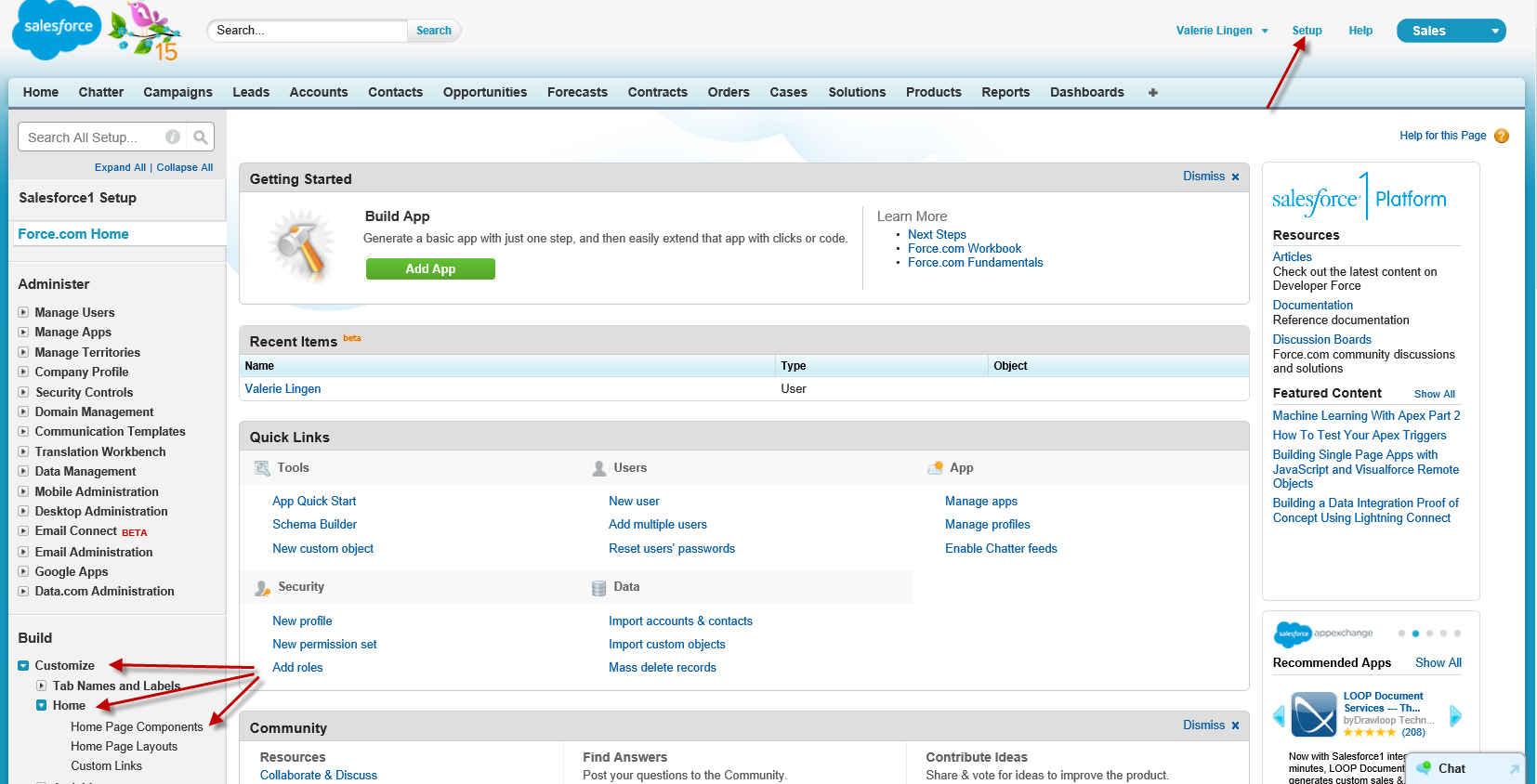Click the previous arrow in Recommended Apps
This screenshot has height=784, width=1537.
[1279, 715]
